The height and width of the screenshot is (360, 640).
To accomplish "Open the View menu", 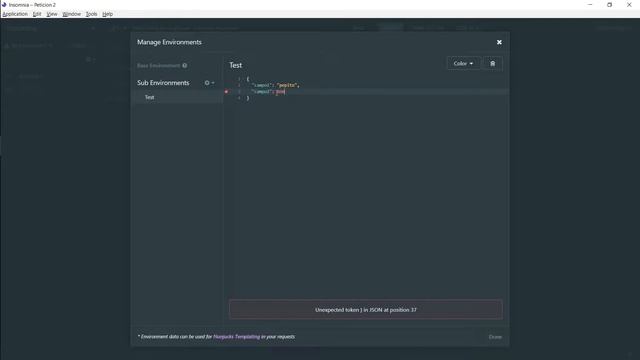I will (x=52, y=14).
